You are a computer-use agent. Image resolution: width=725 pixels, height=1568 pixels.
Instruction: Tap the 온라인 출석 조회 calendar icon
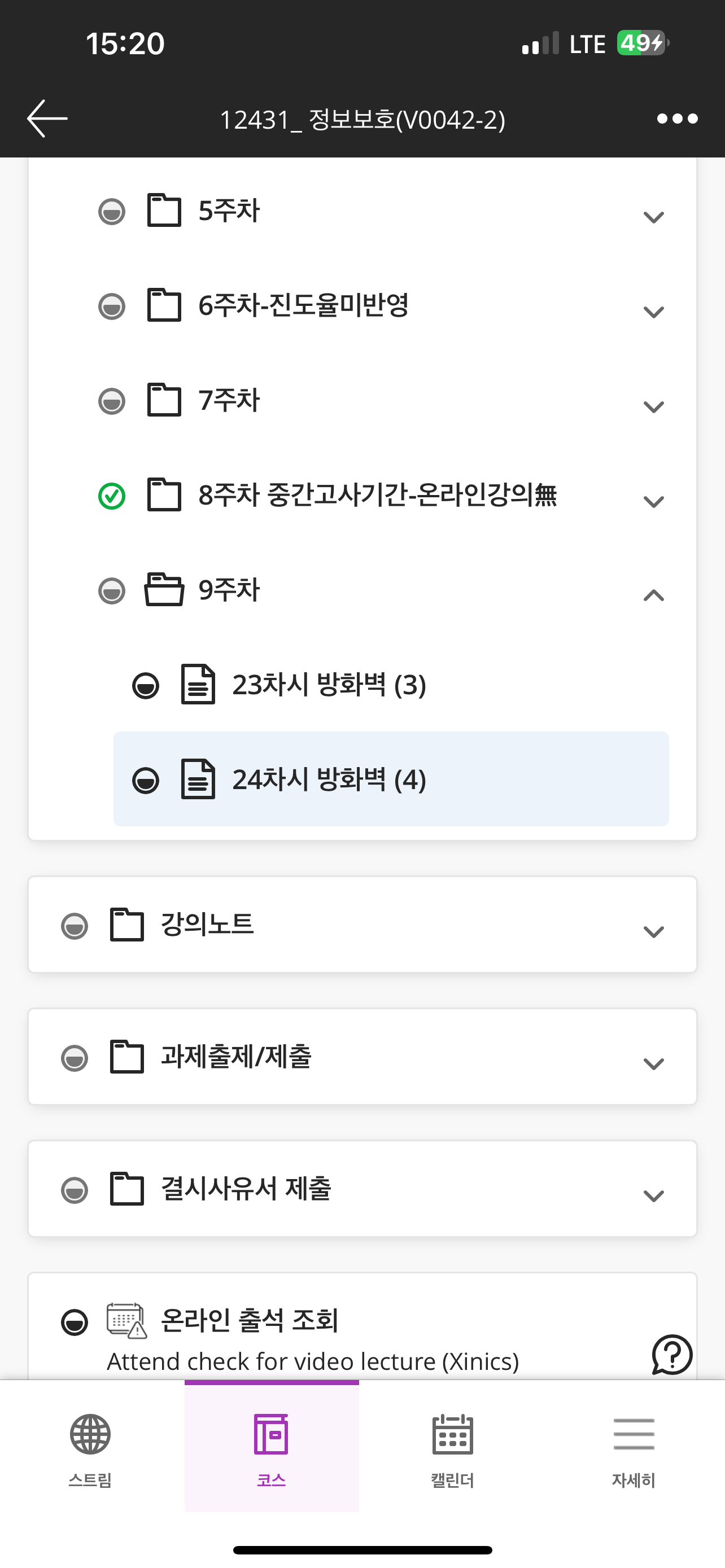point(126,1320)
